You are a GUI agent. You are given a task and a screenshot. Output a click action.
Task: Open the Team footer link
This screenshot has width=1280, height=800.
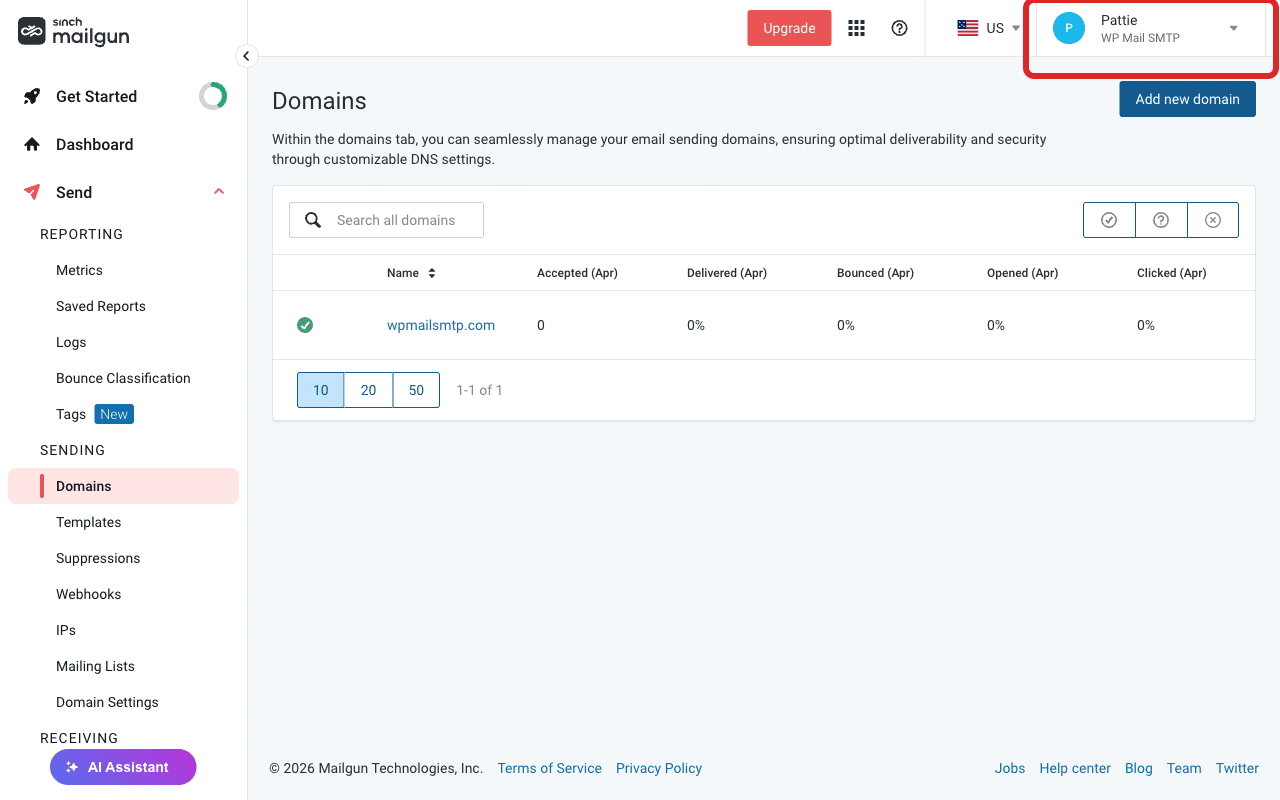(x=1184, y=768)
